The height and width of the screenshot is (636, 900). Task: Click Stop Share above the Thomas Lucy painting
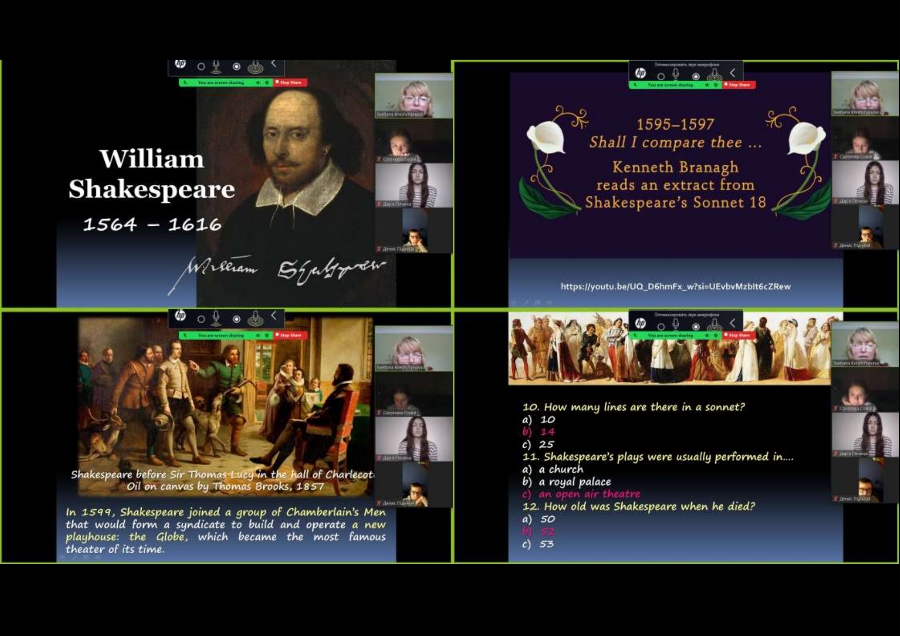coord(290,335)
